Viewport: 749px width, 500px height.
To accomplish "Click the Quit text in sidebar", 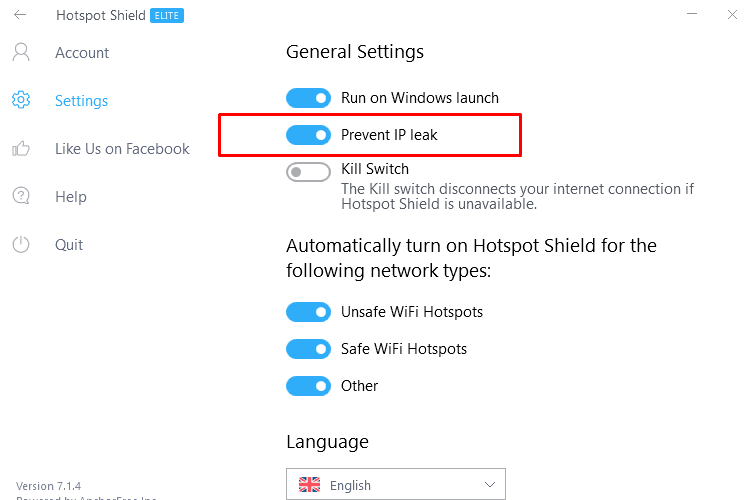I will [69, 245].
